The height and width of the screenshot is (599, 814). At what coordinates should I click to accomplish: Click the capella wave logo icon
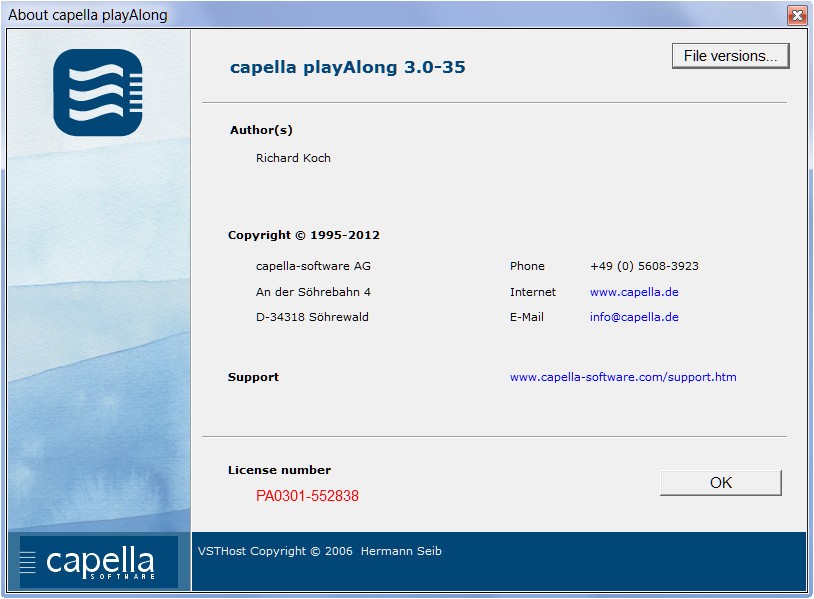[98, 92]
